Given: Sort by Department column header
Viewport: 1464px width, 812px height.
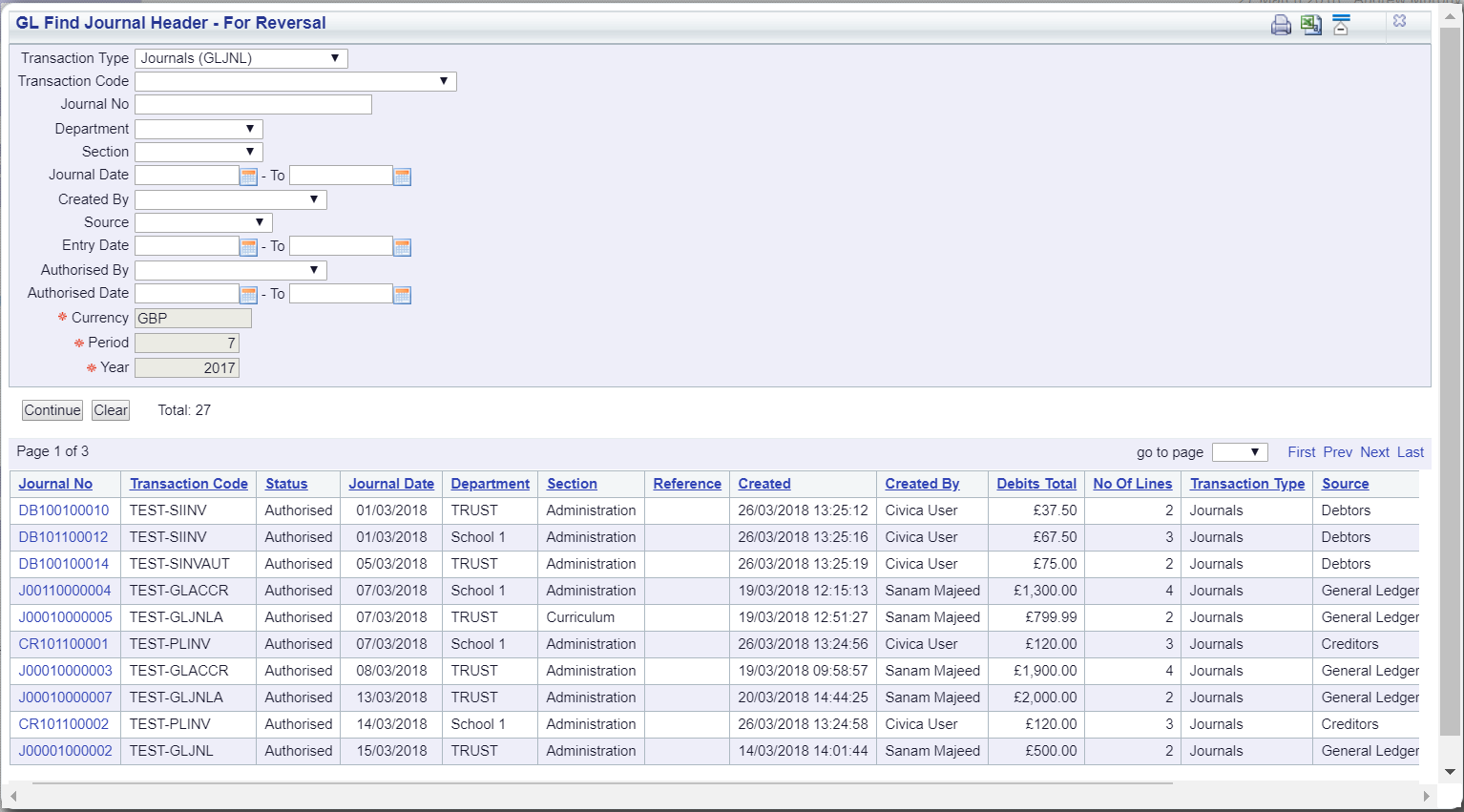Looking at the screenshot, I should [x=491, y=484].
